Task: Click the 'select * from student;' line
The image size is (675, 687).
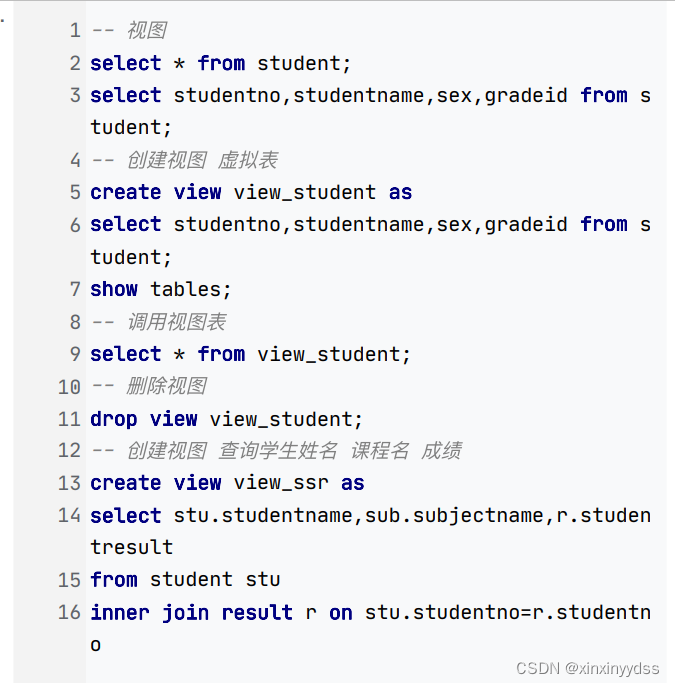Action: [x=220, y=64]
